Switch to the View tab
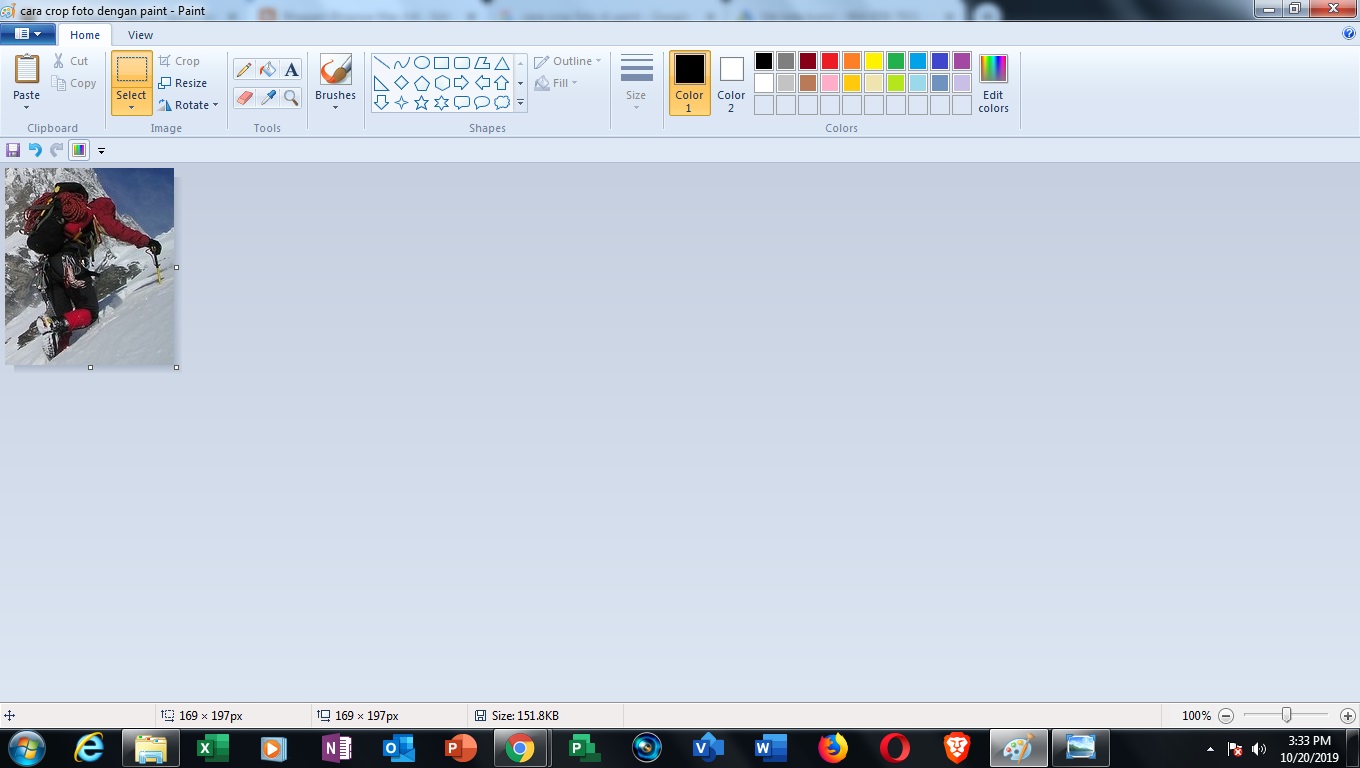The width and height of the screenshot is (1360, 768). tap(140, 34)
